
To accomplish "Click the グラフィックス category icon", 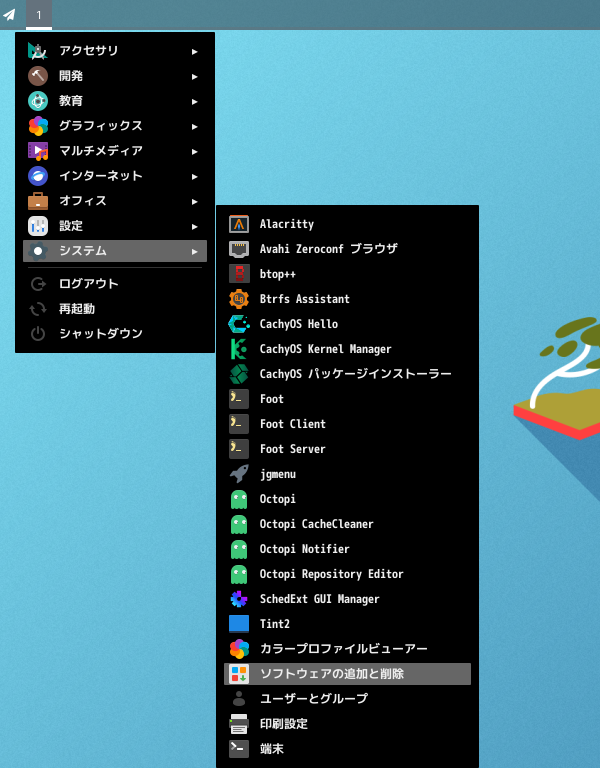I will click(38, 126).
